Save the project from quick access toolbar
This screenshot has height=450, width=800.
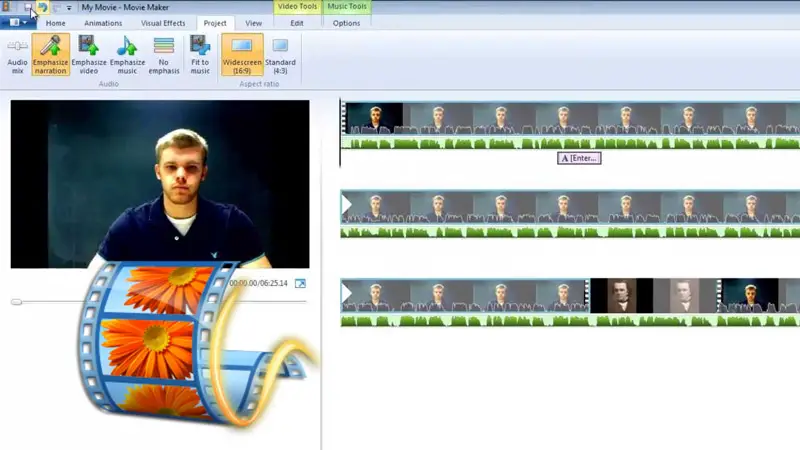tap(28, 7)
